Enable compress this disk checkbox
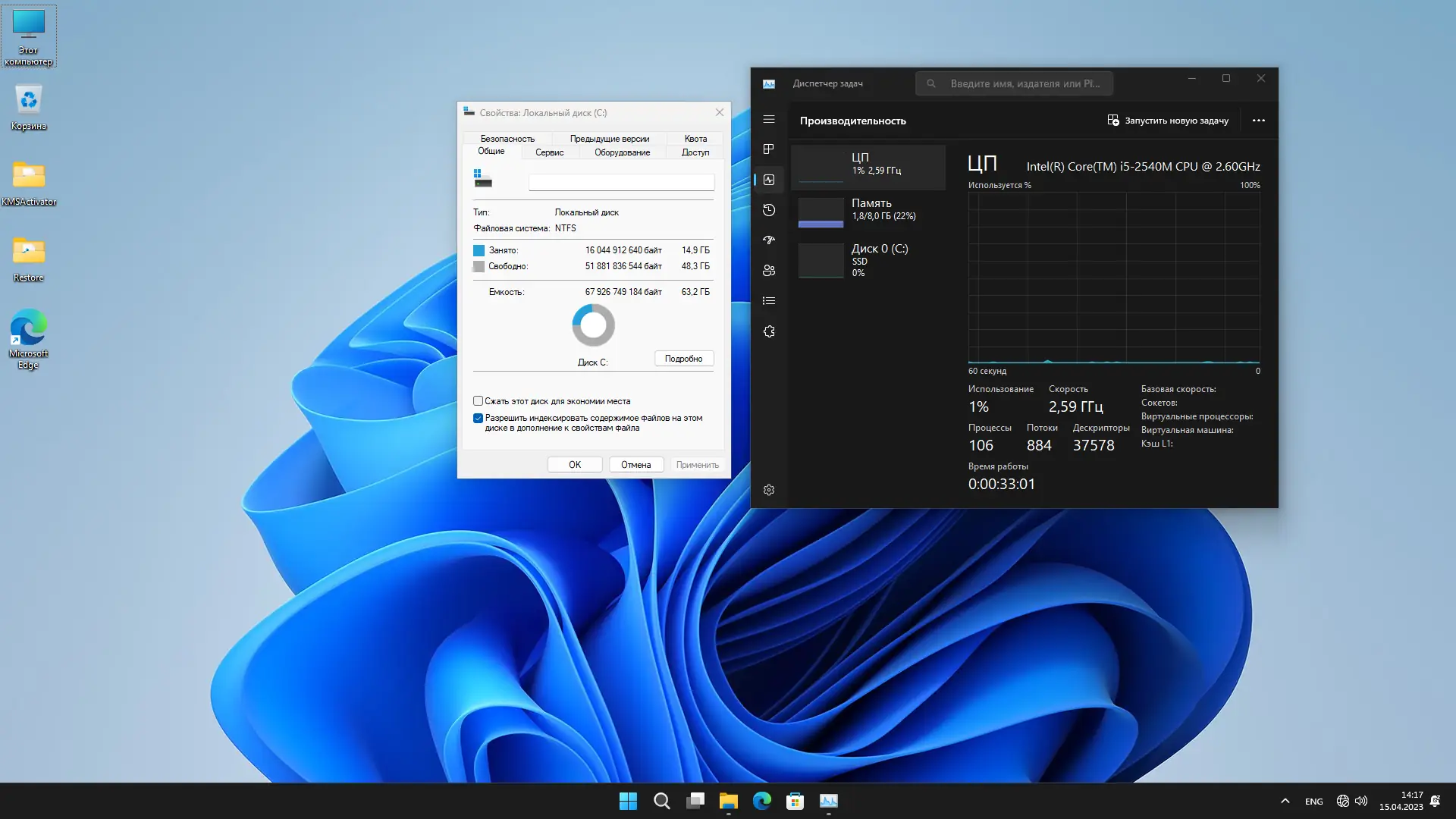The height and width of the screenshot is (819, 1456). coord(478,401)
